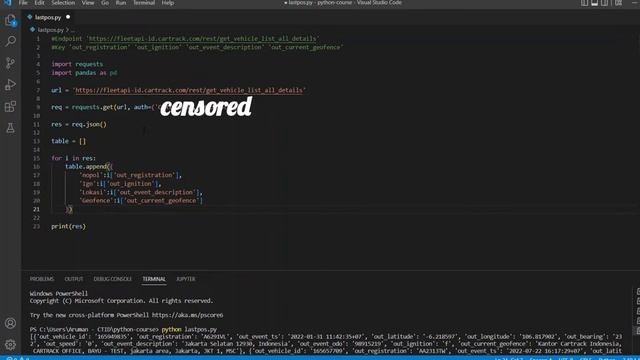Switch to the TERMINAL panel tab
This screenshot has width=640, height=360.
tap(154, 279)
